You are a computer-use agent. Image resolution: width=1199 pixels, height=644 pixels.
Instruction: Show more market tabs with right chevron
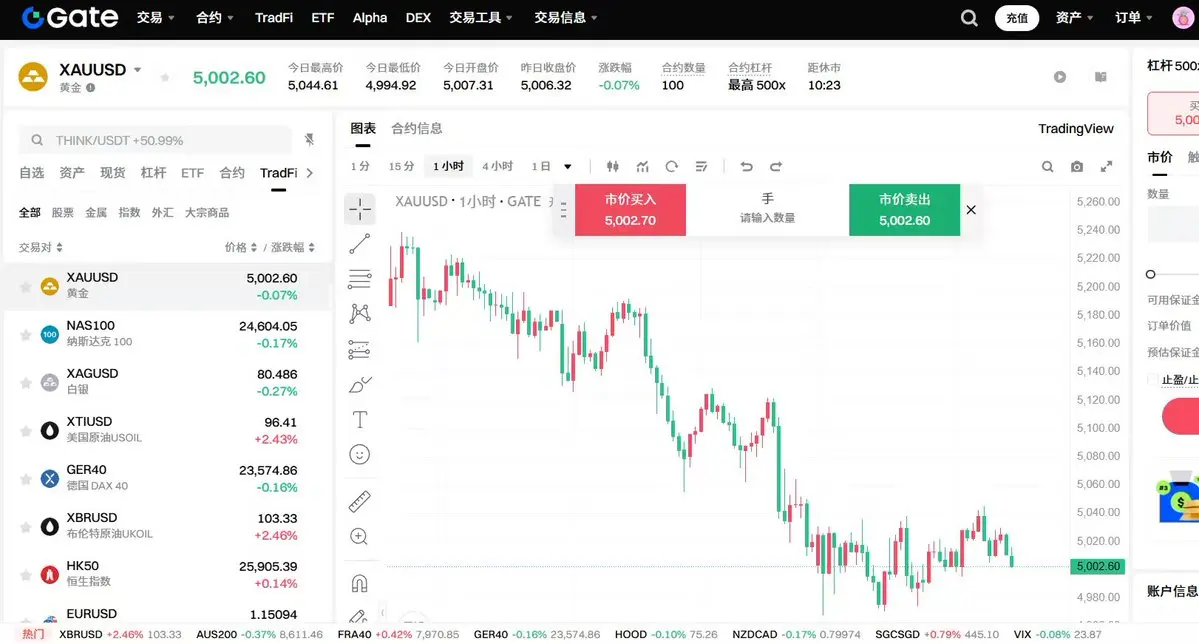click(310, 173)
